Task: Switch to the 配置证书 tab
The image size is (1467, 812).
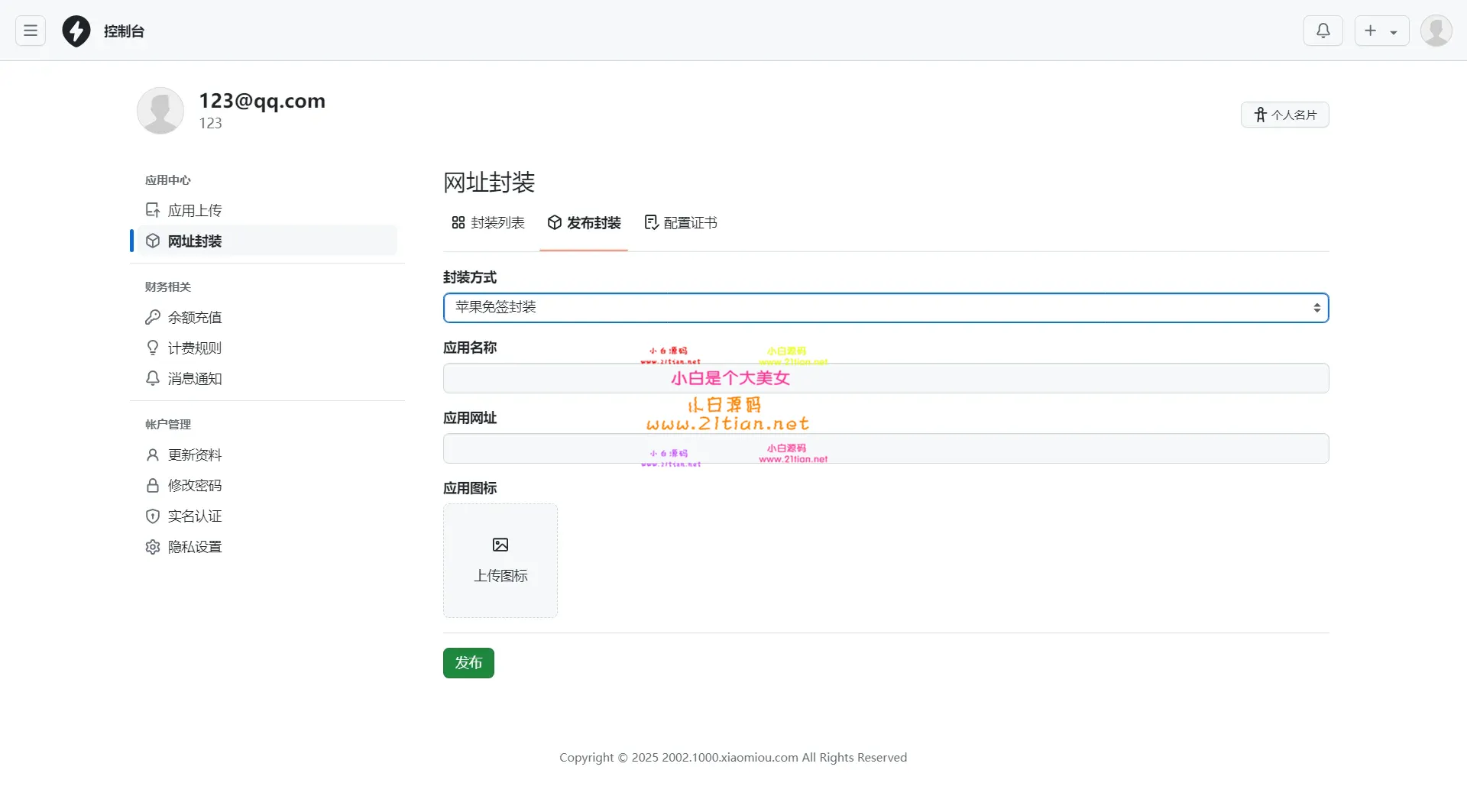Action: [x=681, y=223]
